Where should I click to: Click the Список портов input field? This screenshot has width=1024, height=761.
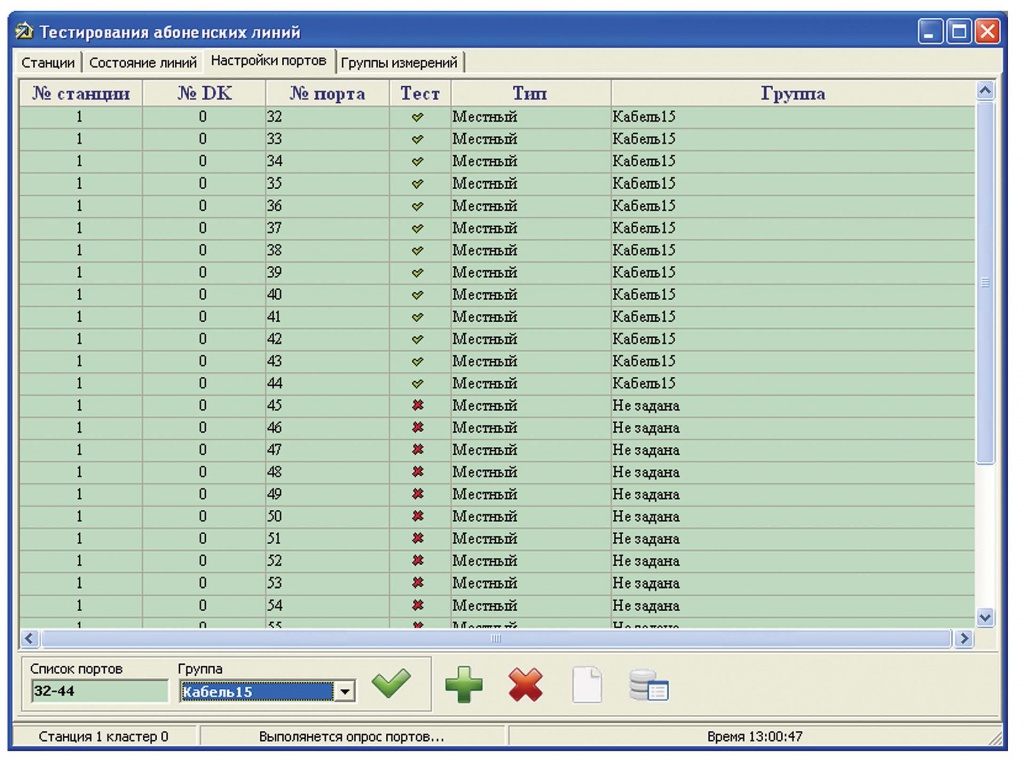(x=99, y=691)
